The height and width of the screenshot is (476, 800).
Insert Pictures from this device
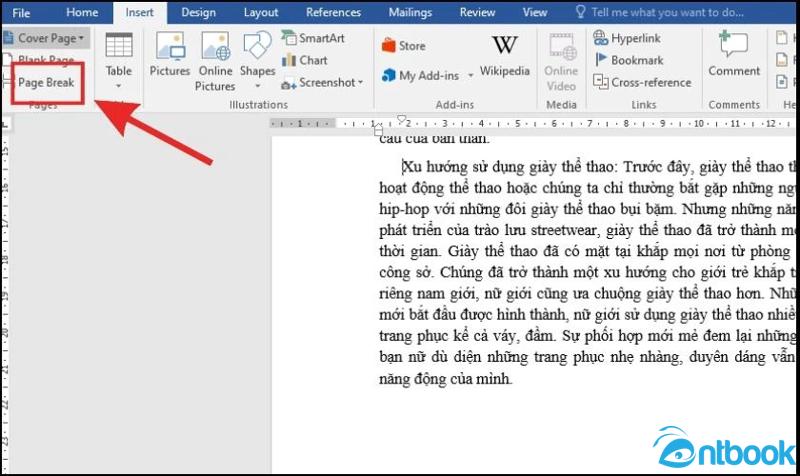tap(169, 55)
